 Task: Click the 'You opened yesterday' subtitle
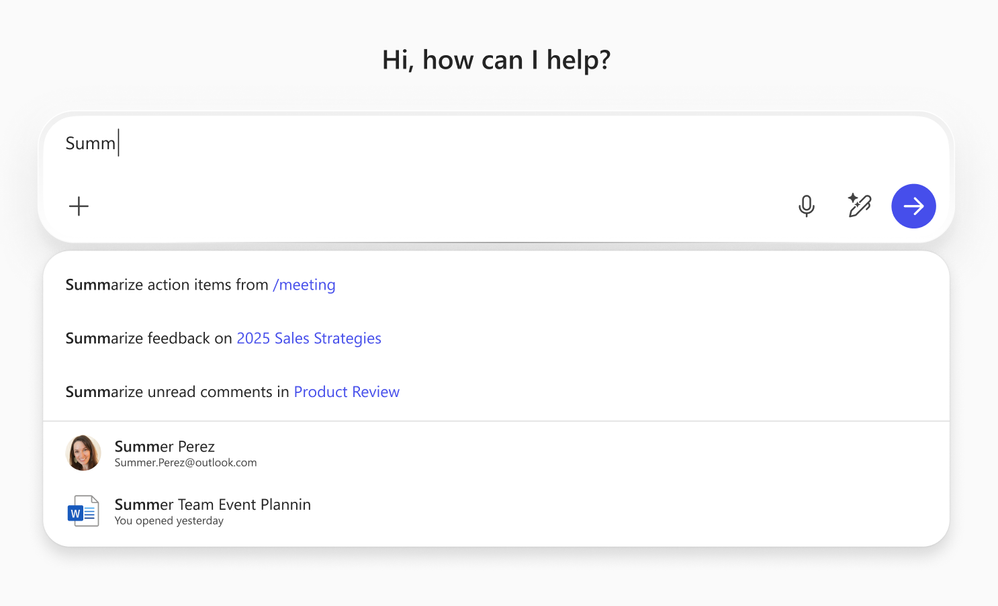(169, 521)
